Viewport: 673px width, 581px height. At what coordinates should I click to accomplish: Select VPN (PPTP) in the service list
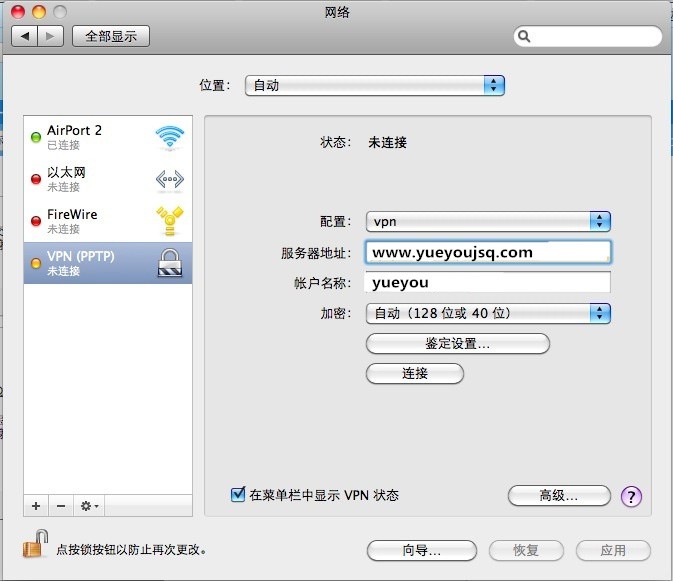108,263
